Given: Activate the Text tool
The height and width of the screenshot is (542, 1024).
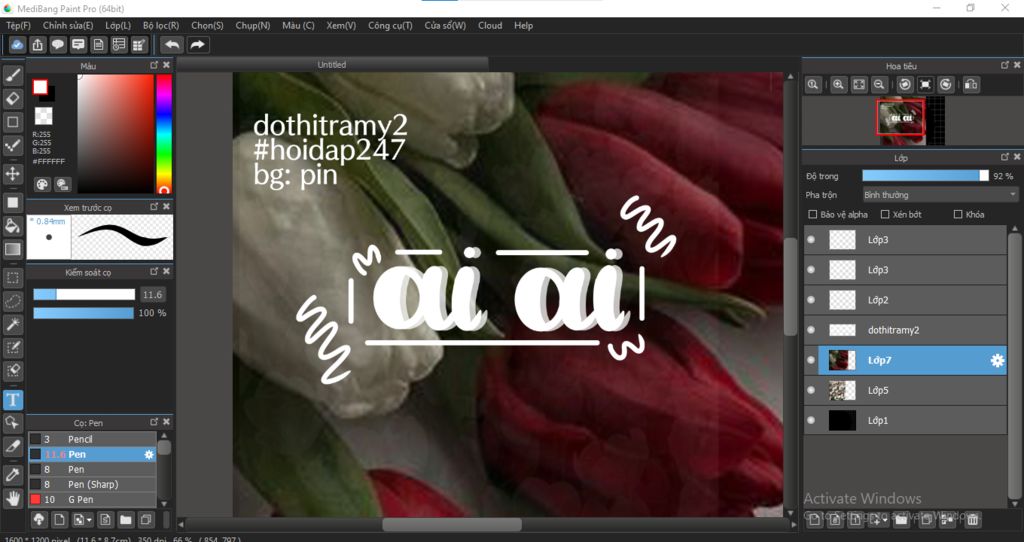Looking at the screenshot, I should pos(12,400).
